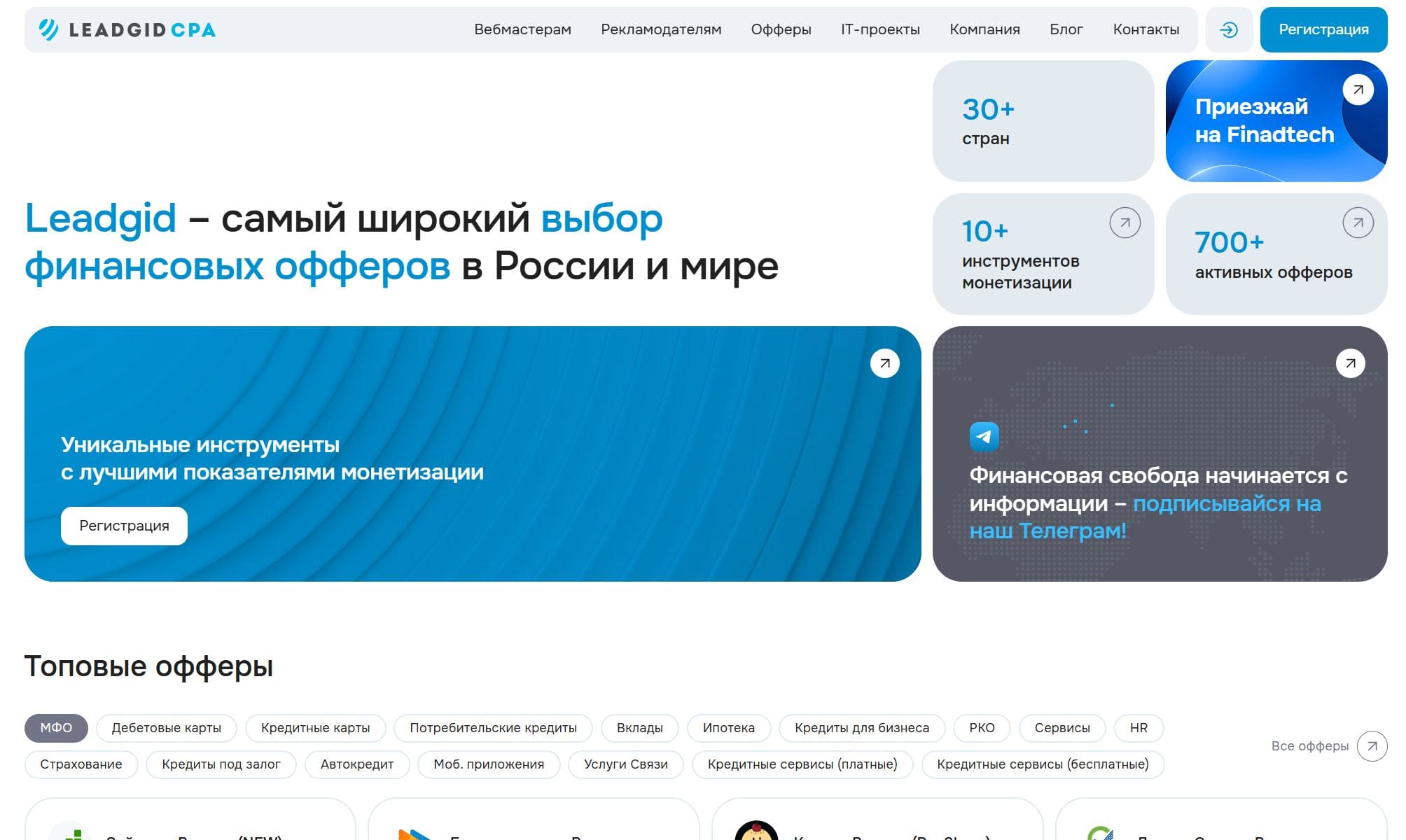
Task: Click the Все офферы link
Action: point(1309,746)
